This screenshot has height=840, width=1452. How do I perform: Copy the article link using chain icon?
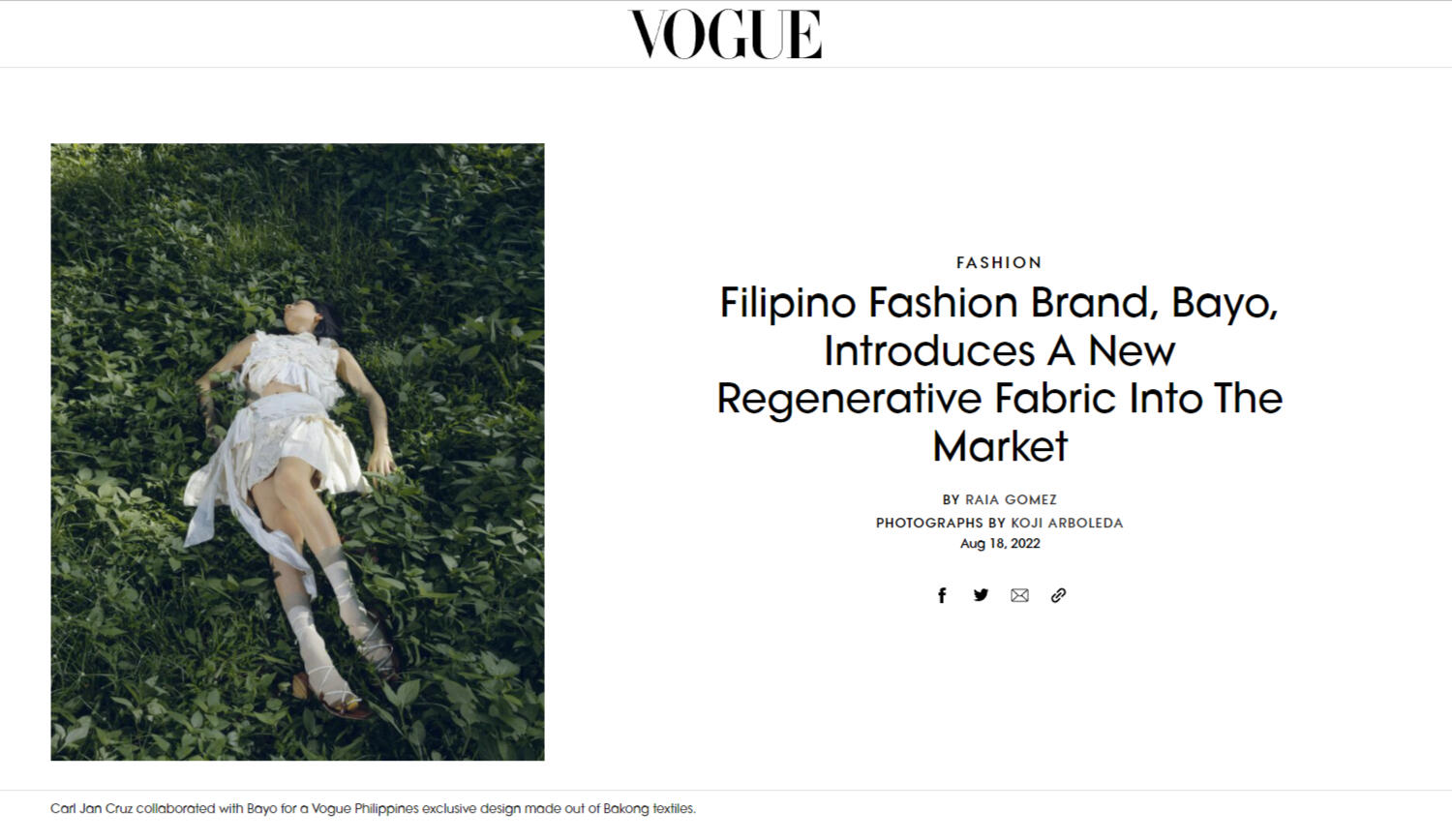(x=1058, y=595)
